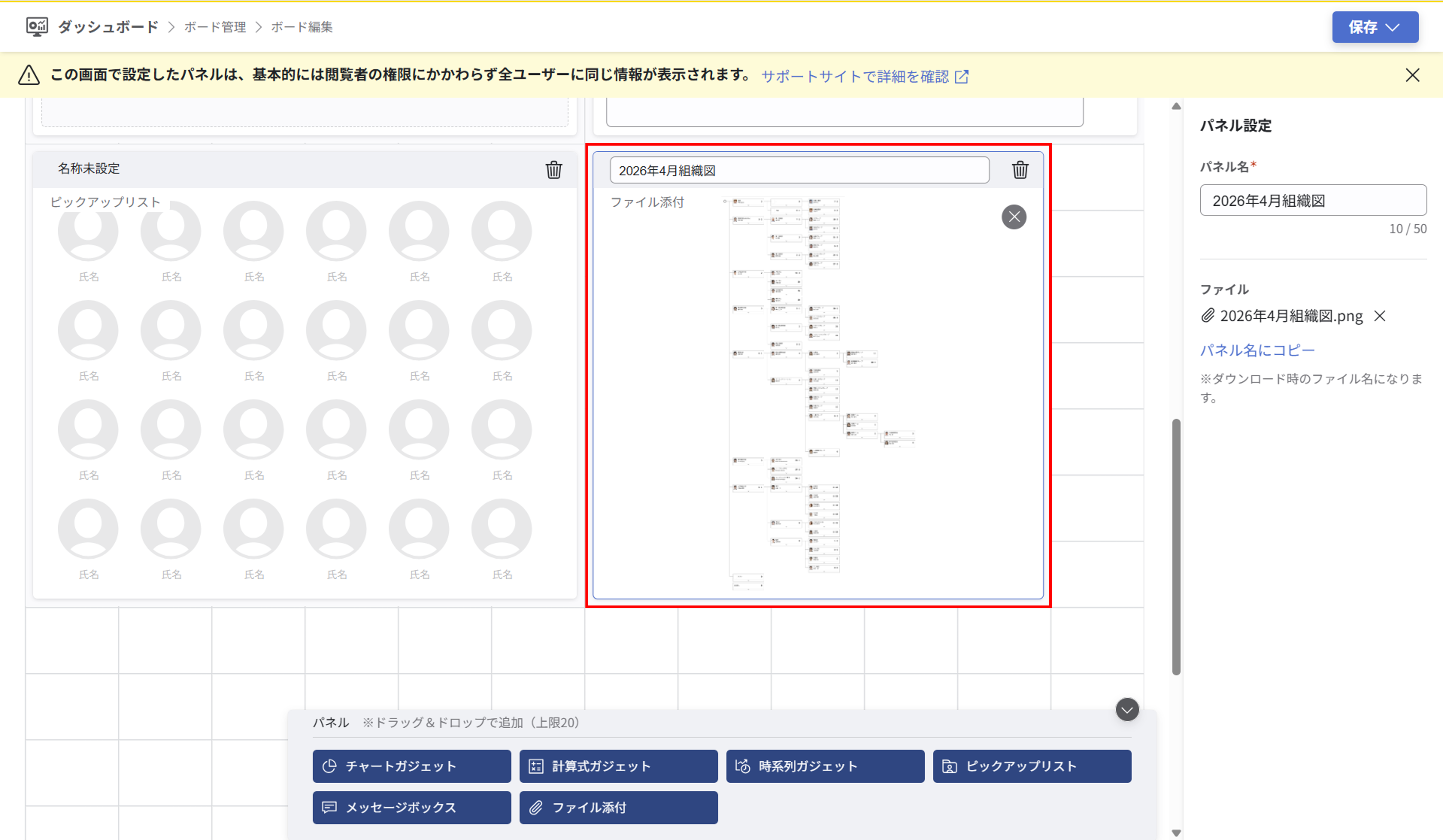Select the ピックアップリスト panel button
The image size is (1443, 840).
tap(1032, 766)
